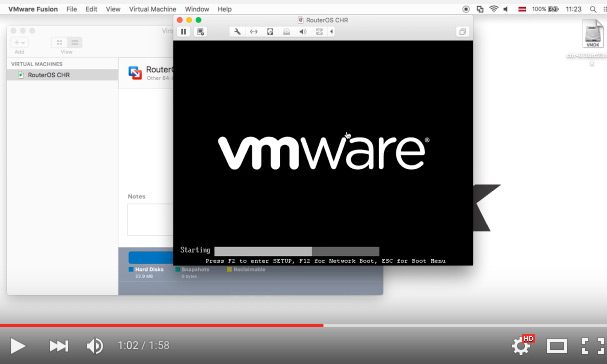The height and width of the screenshot is (364, 607).
Task: Click the Add dropdown in the library window
Action: pyautogui.click(x=19, y=42)
